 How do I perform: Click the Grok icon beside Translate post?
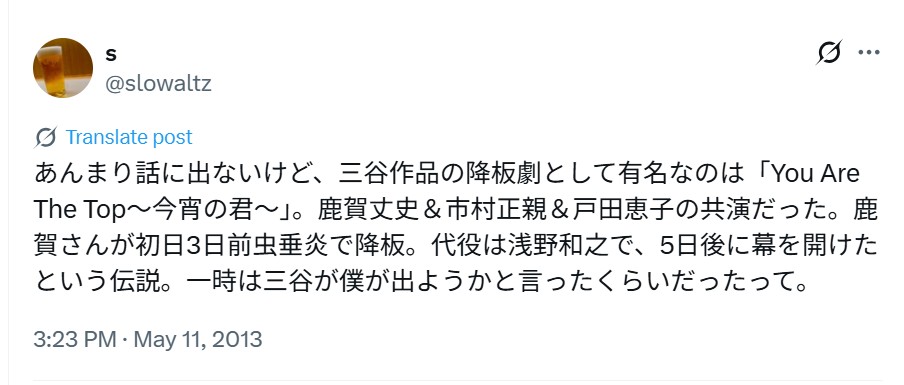(46, 137)
